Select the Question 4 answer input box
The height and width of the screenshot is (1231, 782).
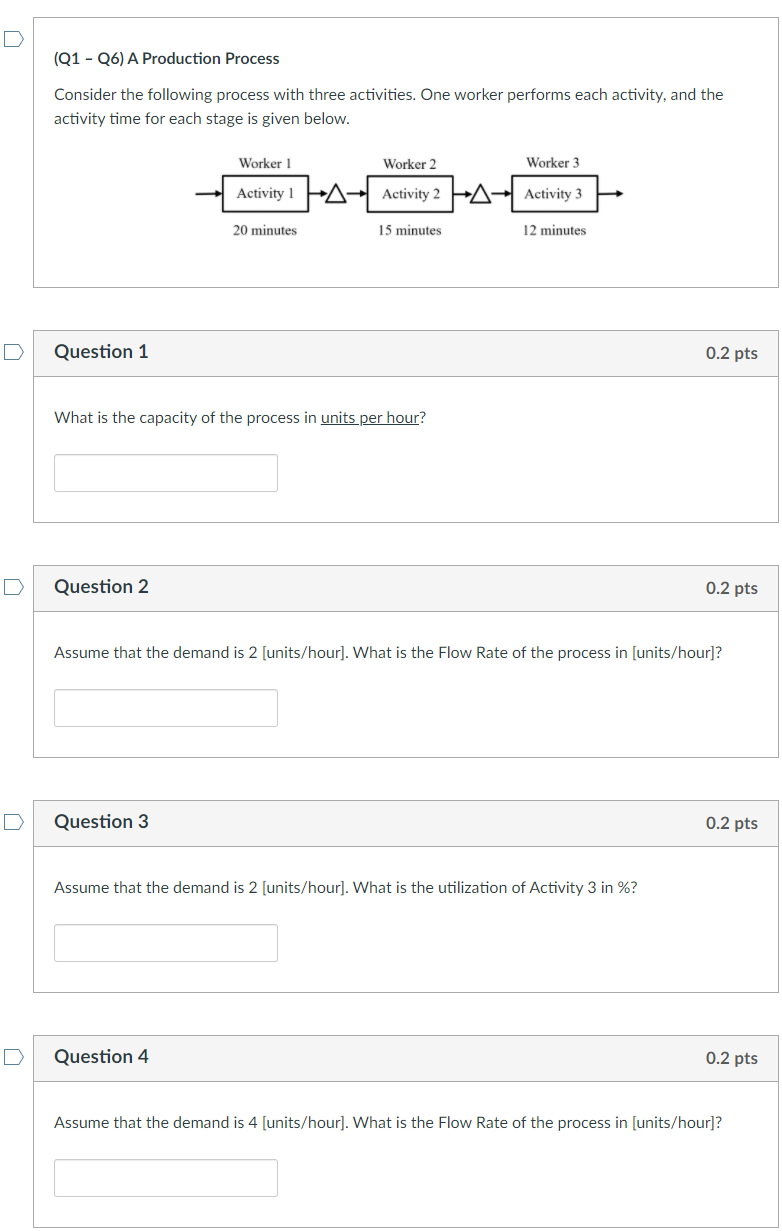pyautogui.click(x=165, y=1177)
